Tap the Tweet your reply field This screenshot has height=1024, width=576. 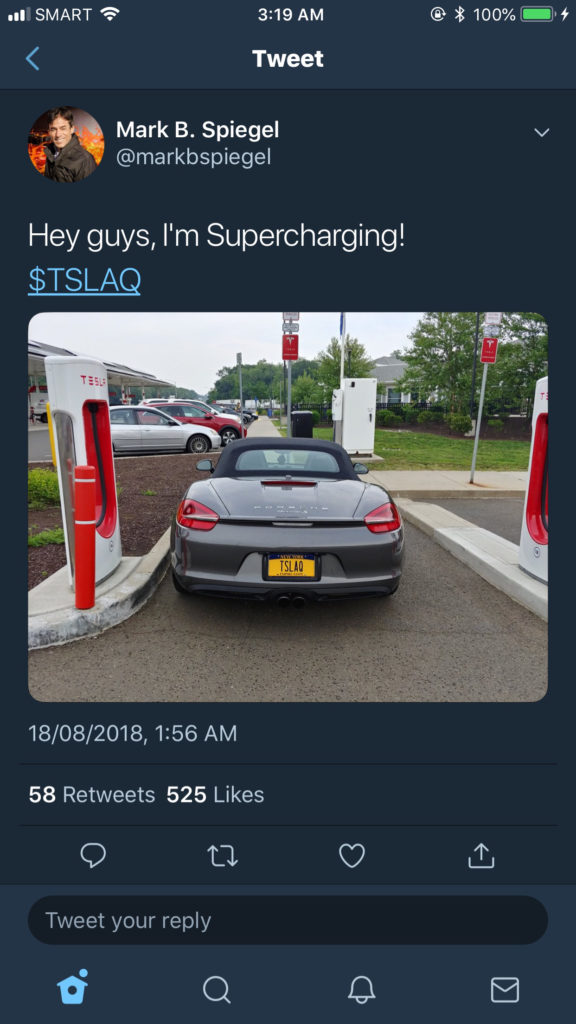[288, 920]
